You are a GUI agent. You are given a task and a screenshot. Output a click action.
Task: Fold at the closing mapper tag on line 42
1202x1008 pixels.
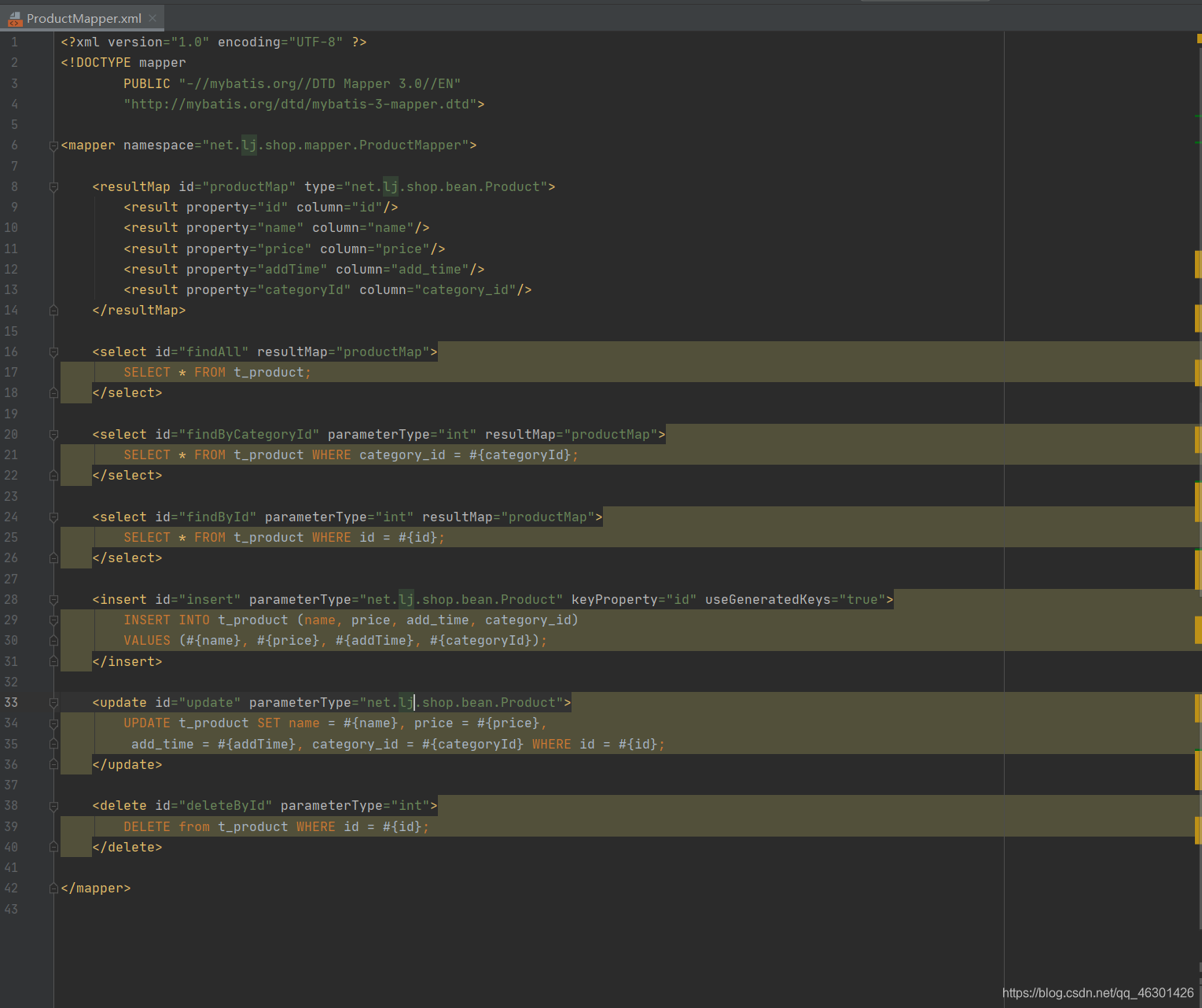point(53,888)
